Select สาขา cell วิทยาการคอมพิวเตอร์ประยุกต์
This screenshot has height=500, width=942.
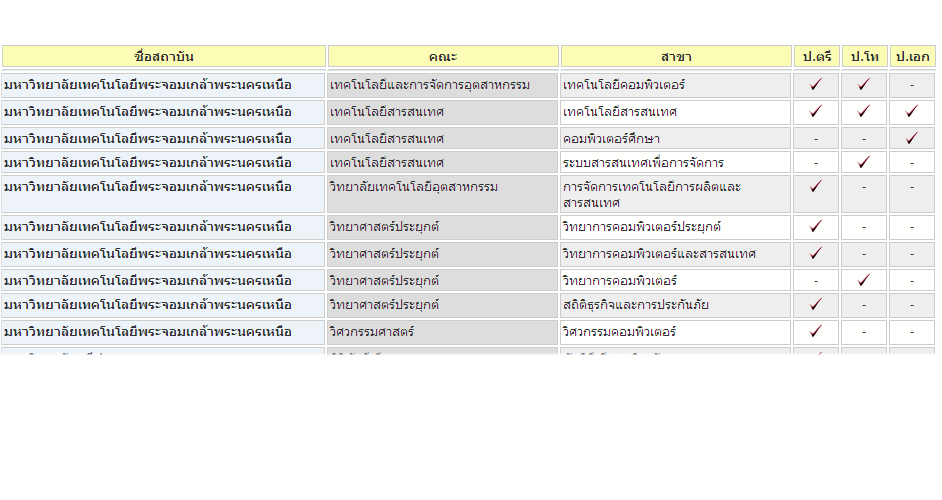(676, 227)
